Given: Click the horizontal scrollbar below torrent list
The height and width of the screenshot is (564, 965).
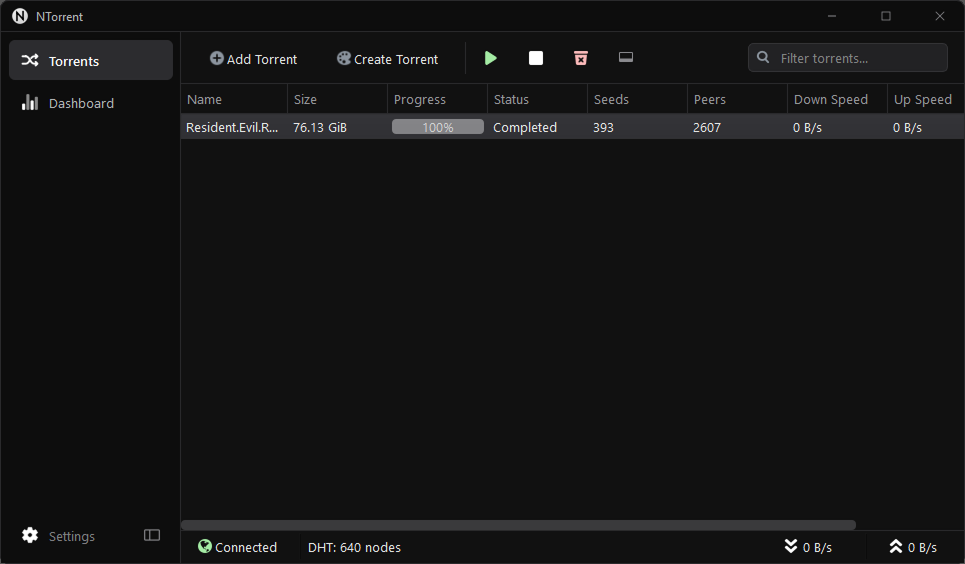Looking at the screenshot, I should [x=518, y=525].
